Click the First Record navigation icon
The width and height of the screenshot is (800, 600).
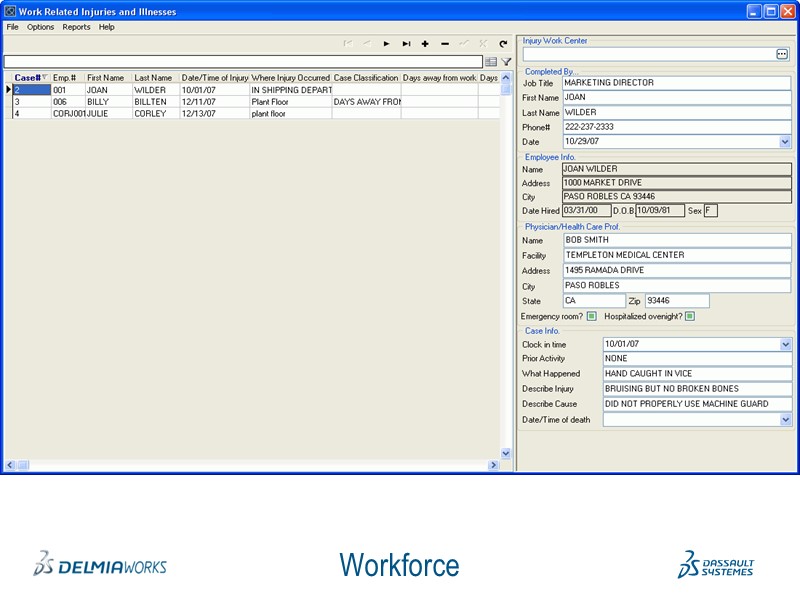tap(350, 43)
